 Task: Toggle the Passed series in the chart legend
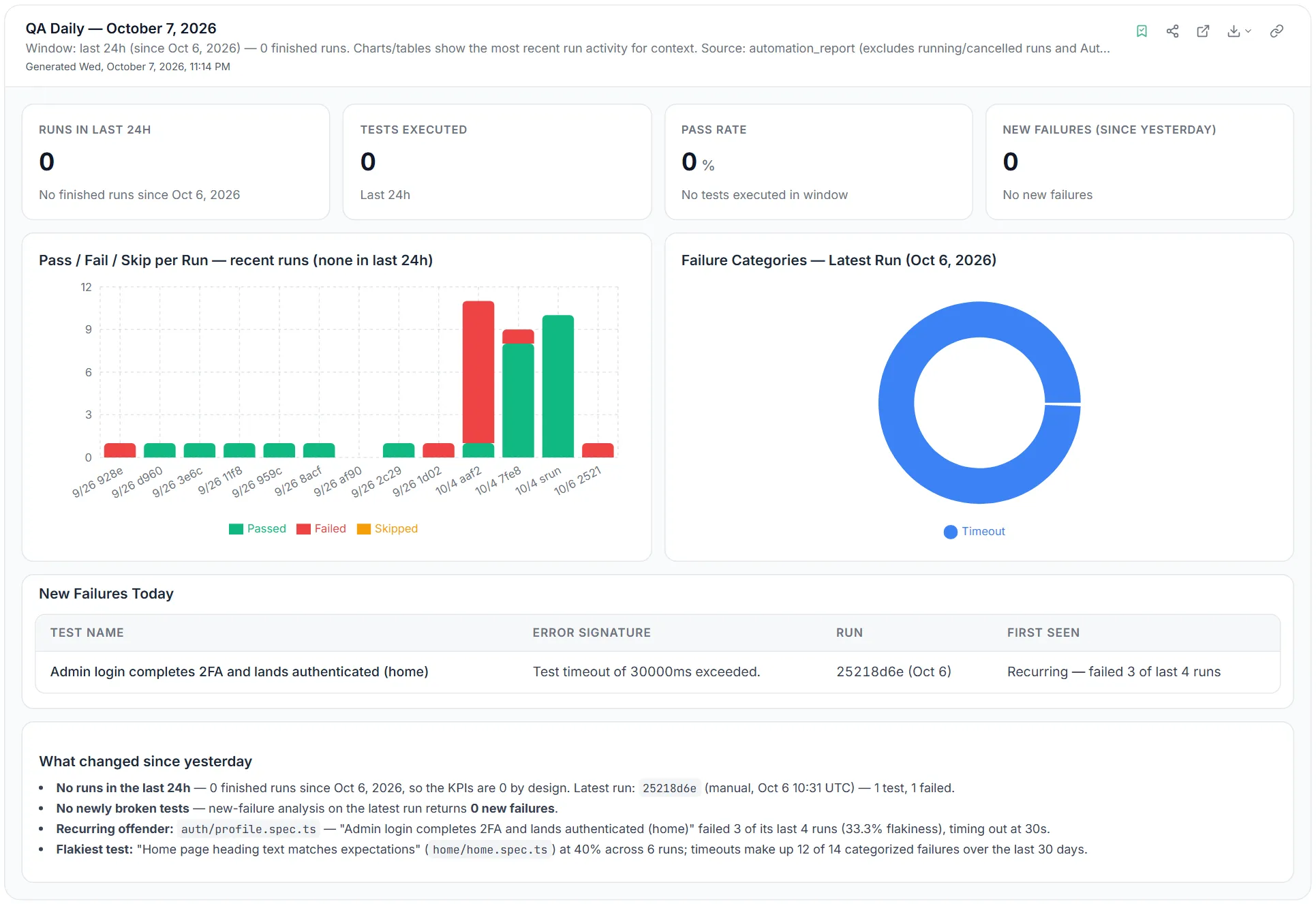(x=258, y=528)
